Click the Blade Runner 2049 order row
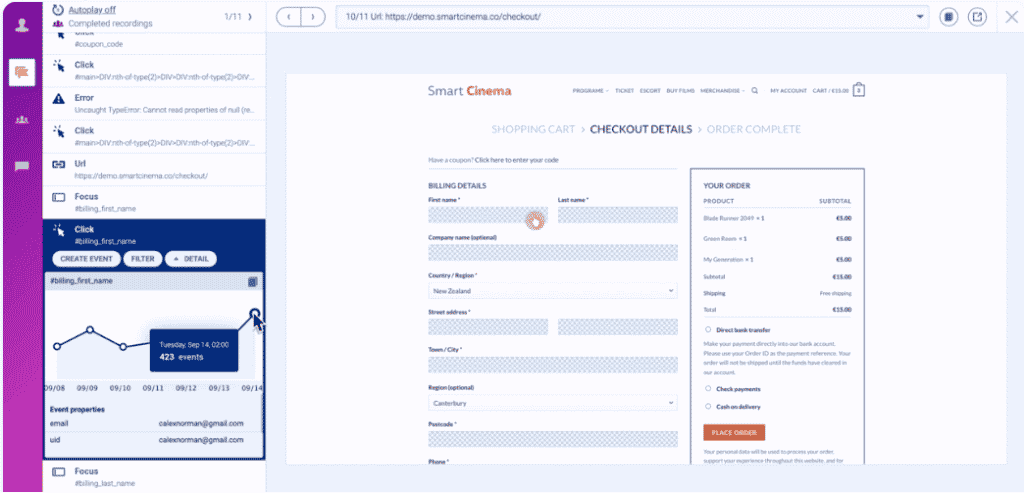Viewport: 1024px width, 493px height. (777, 218)
